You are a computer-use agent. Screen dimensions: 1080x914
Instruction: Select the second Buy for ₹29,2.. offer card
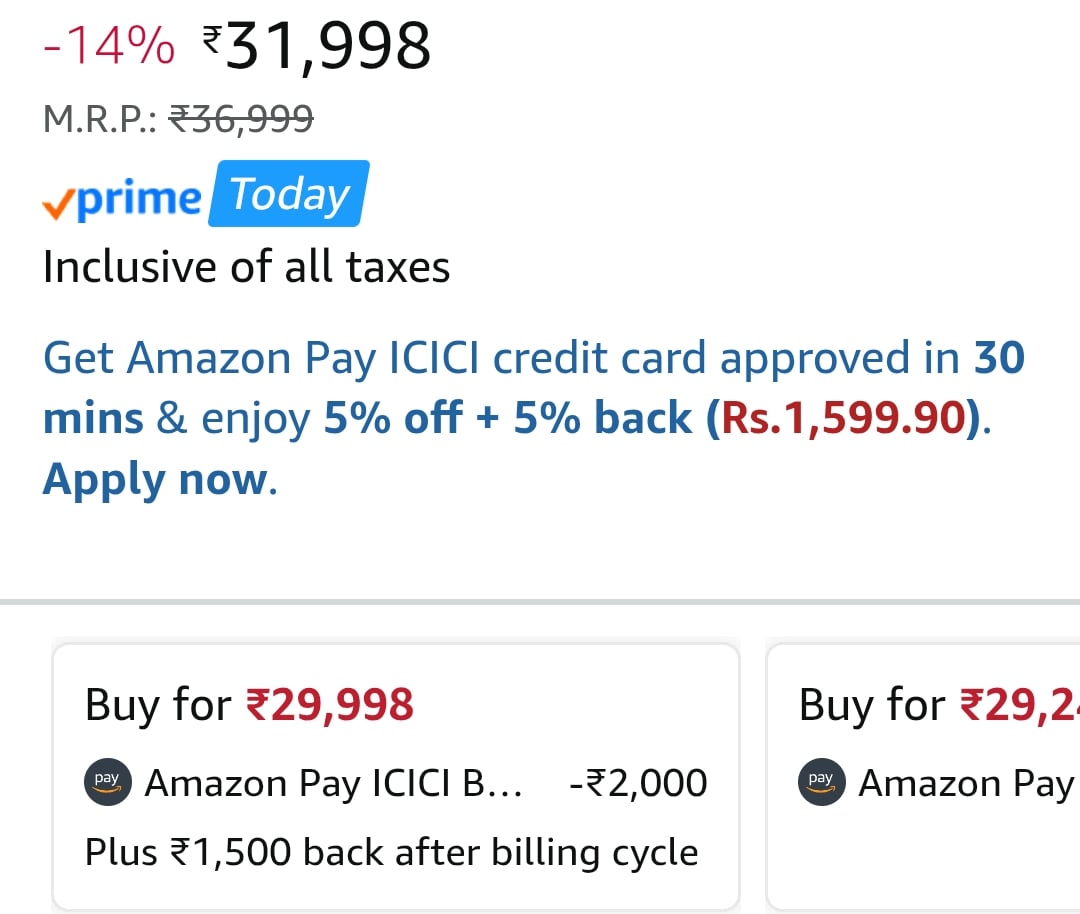pos(923,777)
